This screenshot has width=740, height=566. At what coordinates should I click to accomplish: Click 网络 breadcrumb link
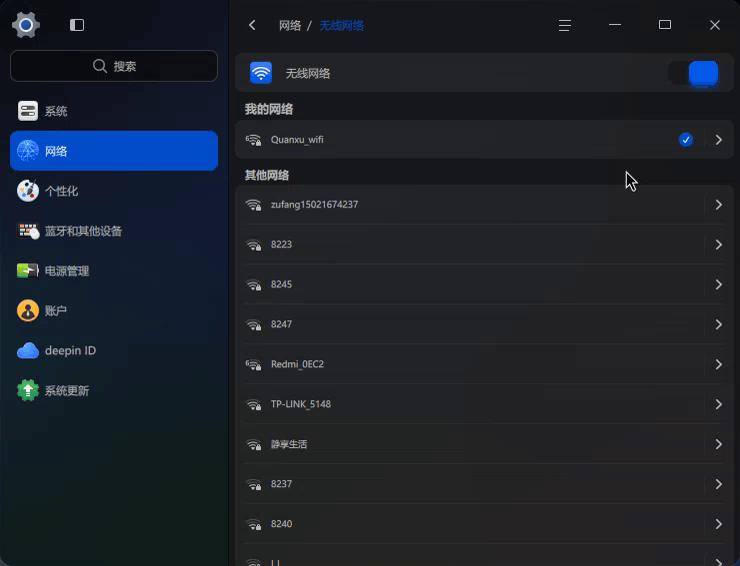290,25
